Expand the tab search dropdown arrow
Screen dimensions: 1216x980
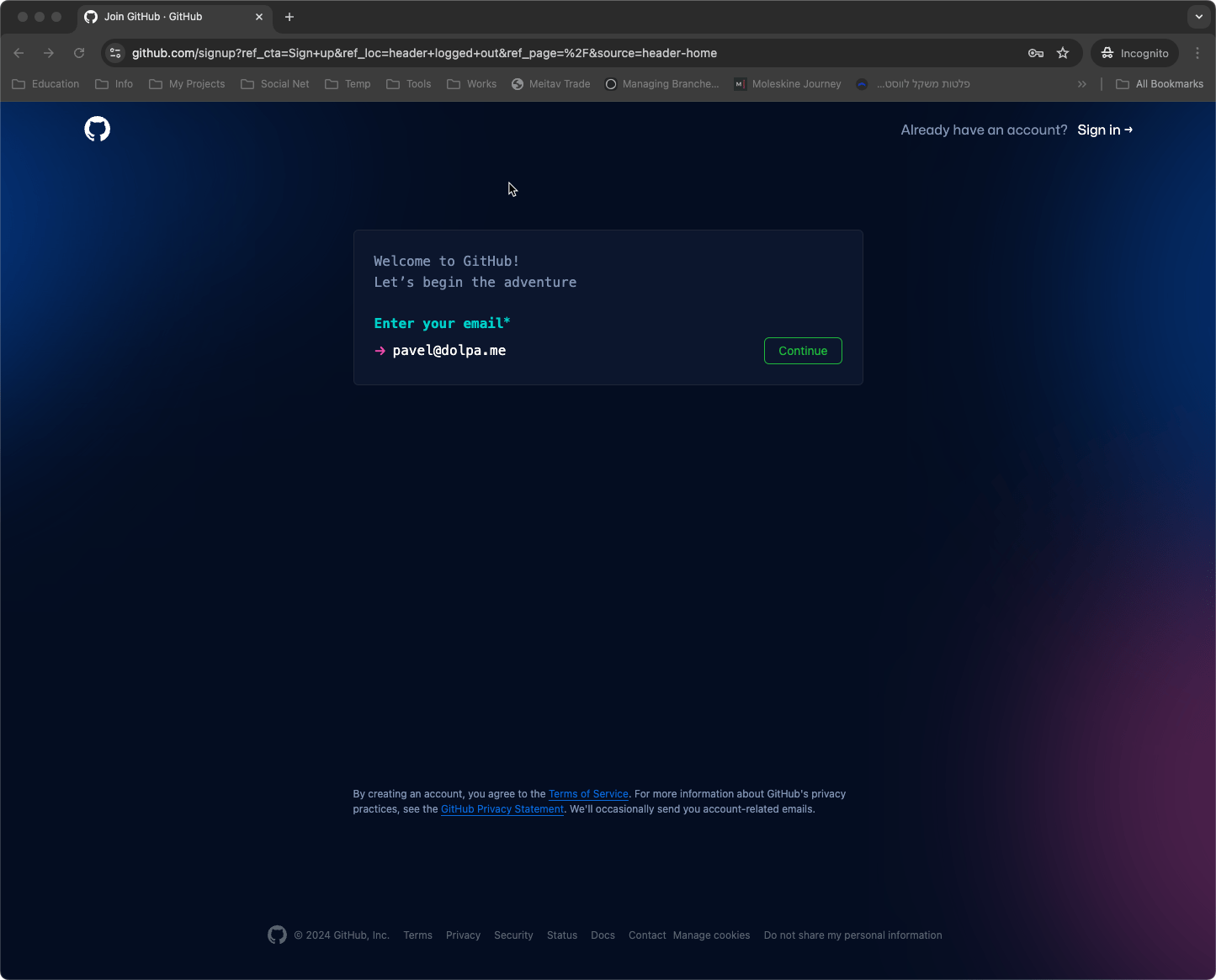[1199, 17]
